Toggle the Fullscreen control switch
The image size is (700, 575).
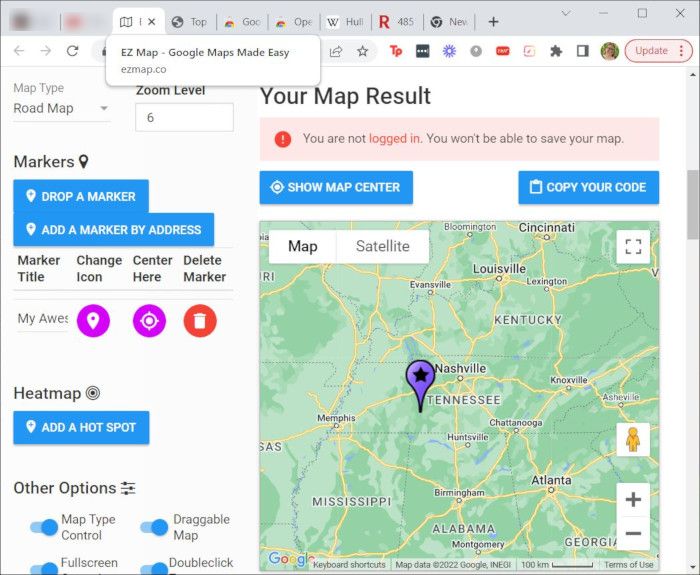pos(44,569)
